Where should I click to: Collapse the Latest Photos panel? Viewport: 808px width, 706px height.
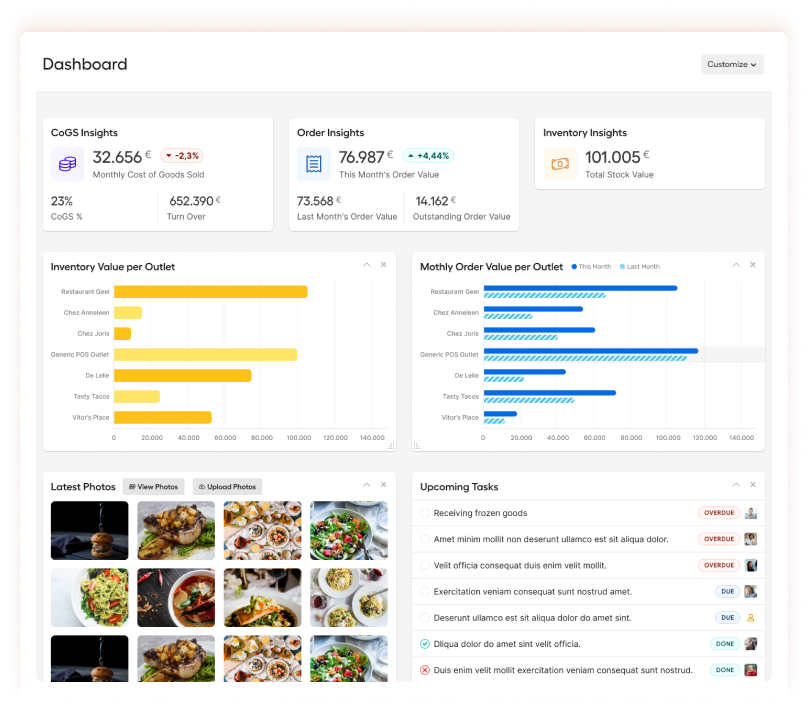(x=366, y=484)
